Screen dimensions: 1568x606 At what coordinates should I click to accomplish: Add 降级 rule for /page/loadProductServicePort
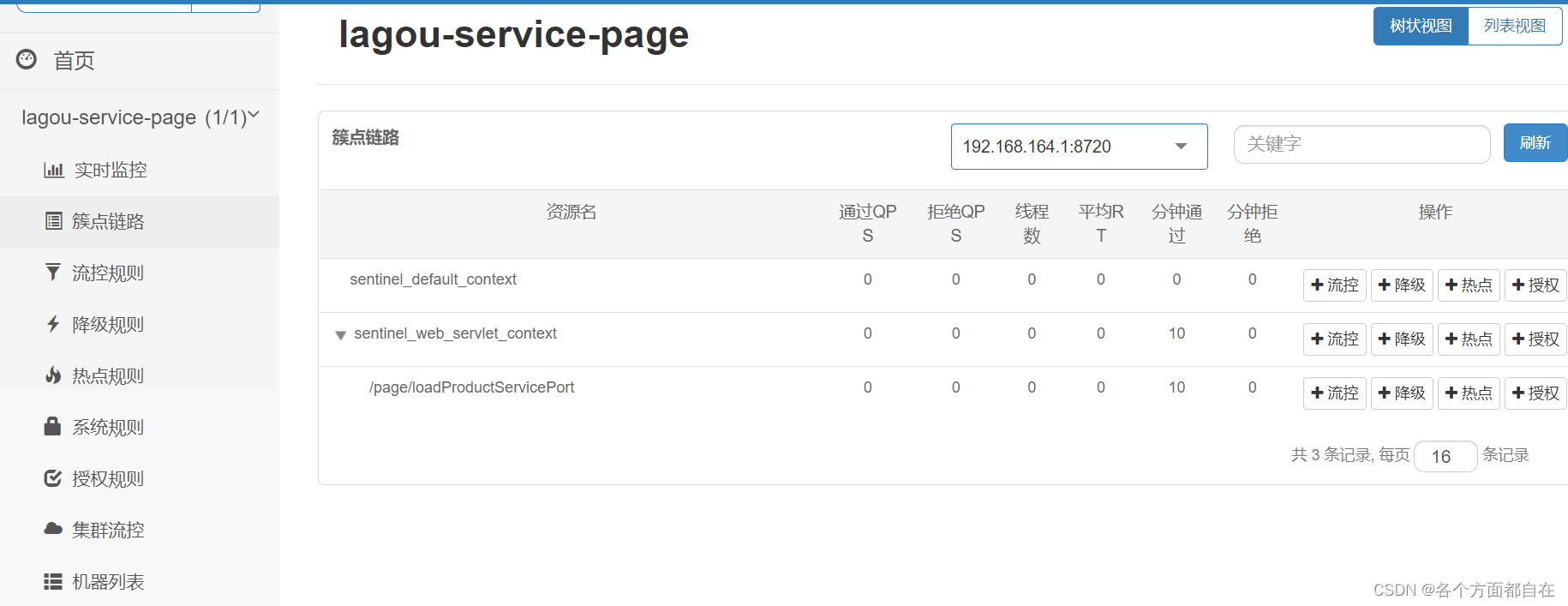(1402, 393)
